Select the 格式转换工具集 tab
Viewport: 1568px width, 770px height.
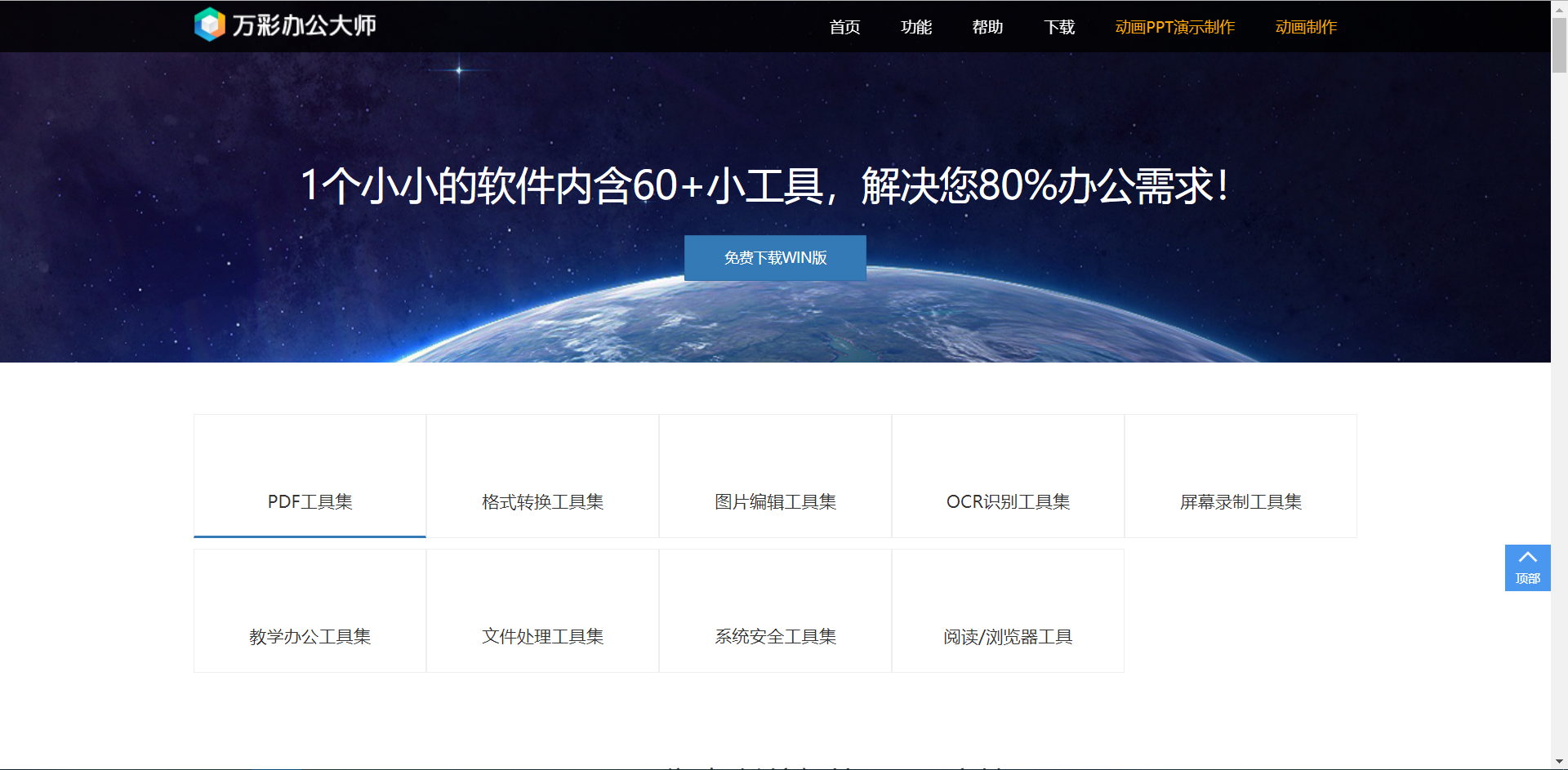click(542, 476)
